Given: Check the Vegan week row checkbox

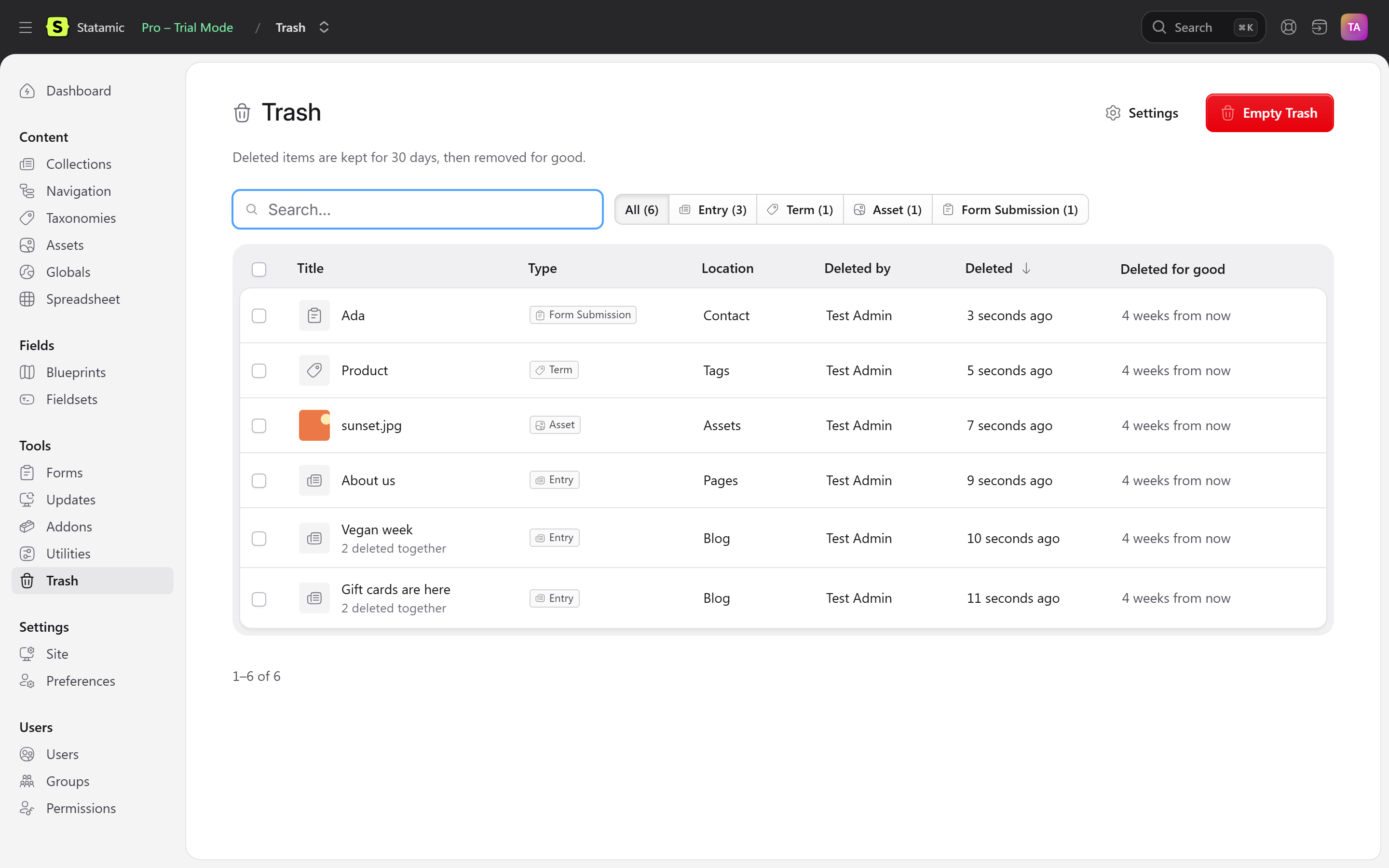Looking at the screenshot, I should tap(259, 539).
